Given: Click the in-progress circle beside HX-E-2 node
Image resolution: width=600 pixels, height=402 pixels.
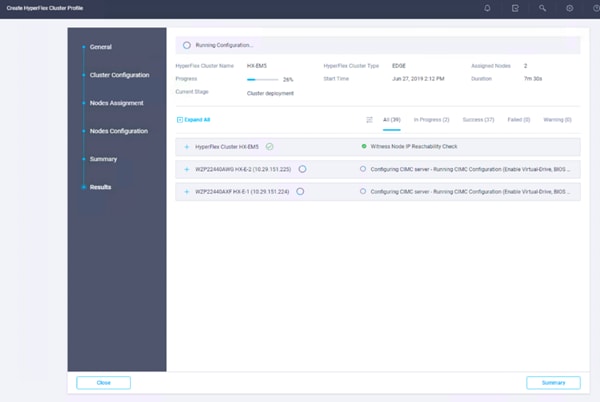Looking at the screenshot, I should (x=302, y=169).
